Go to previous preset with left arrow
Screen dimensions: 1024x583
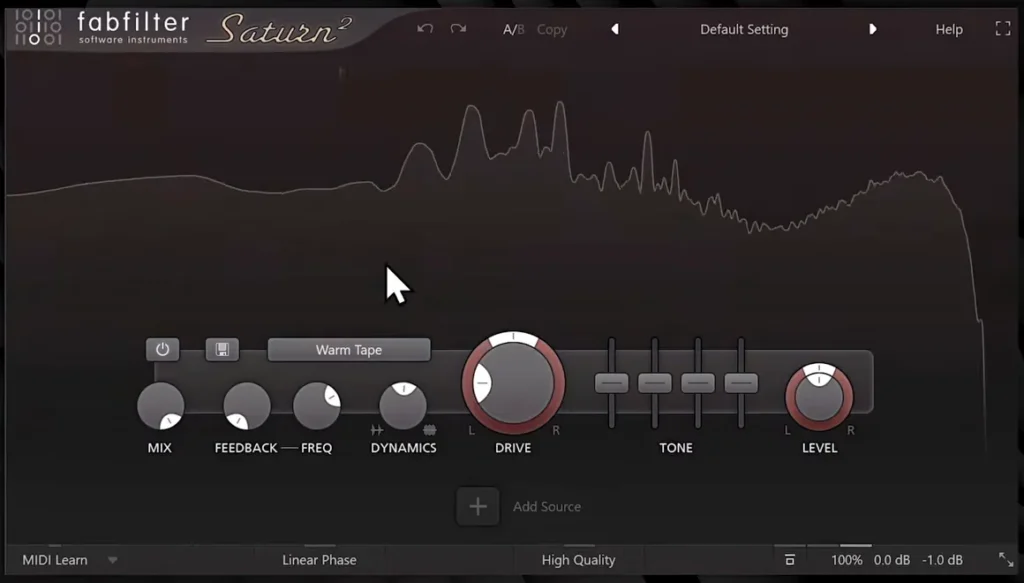(615, 29)
